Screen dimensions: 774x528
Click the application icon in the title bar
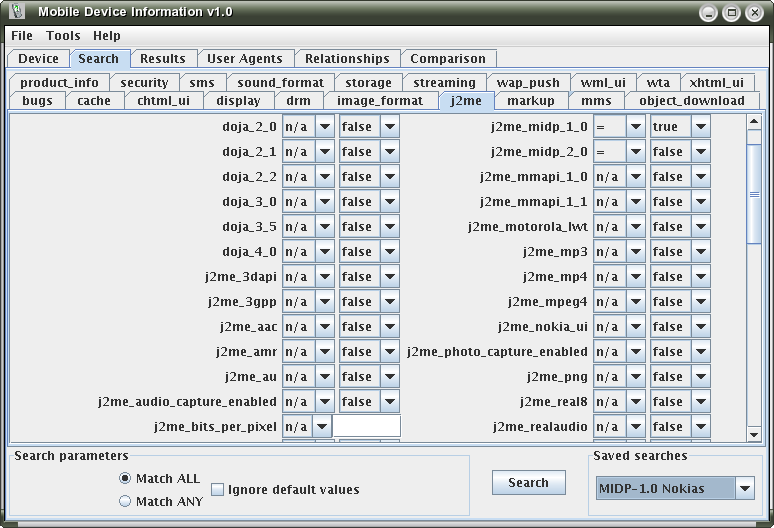click(x=15, y=12)
